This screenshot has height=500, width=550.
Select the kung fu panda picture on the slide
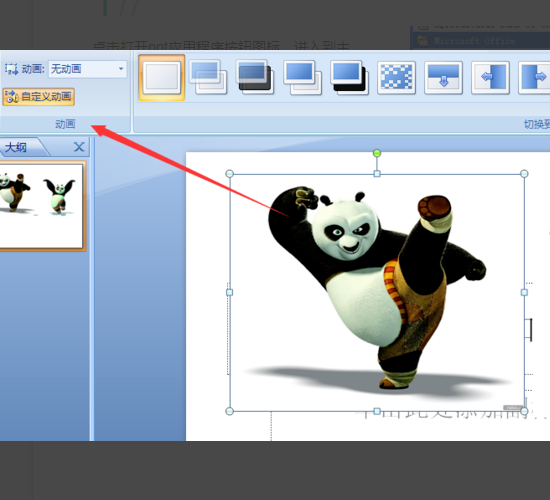pos(377,292)
